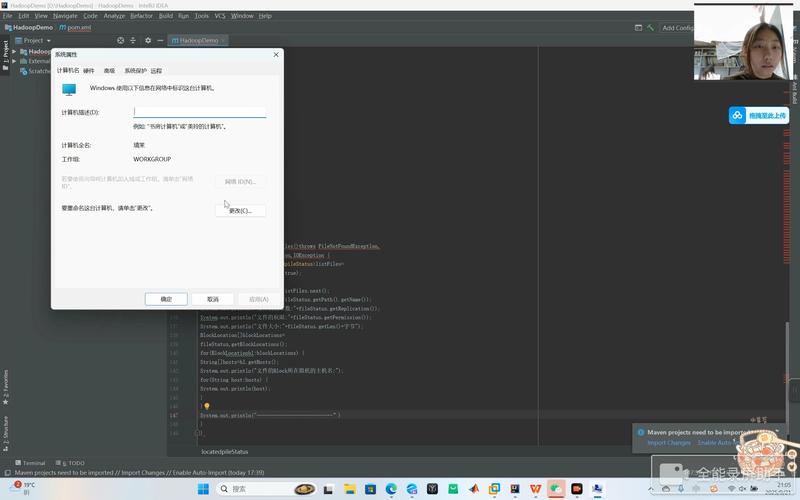Open the Project panel settings gear

148,40
